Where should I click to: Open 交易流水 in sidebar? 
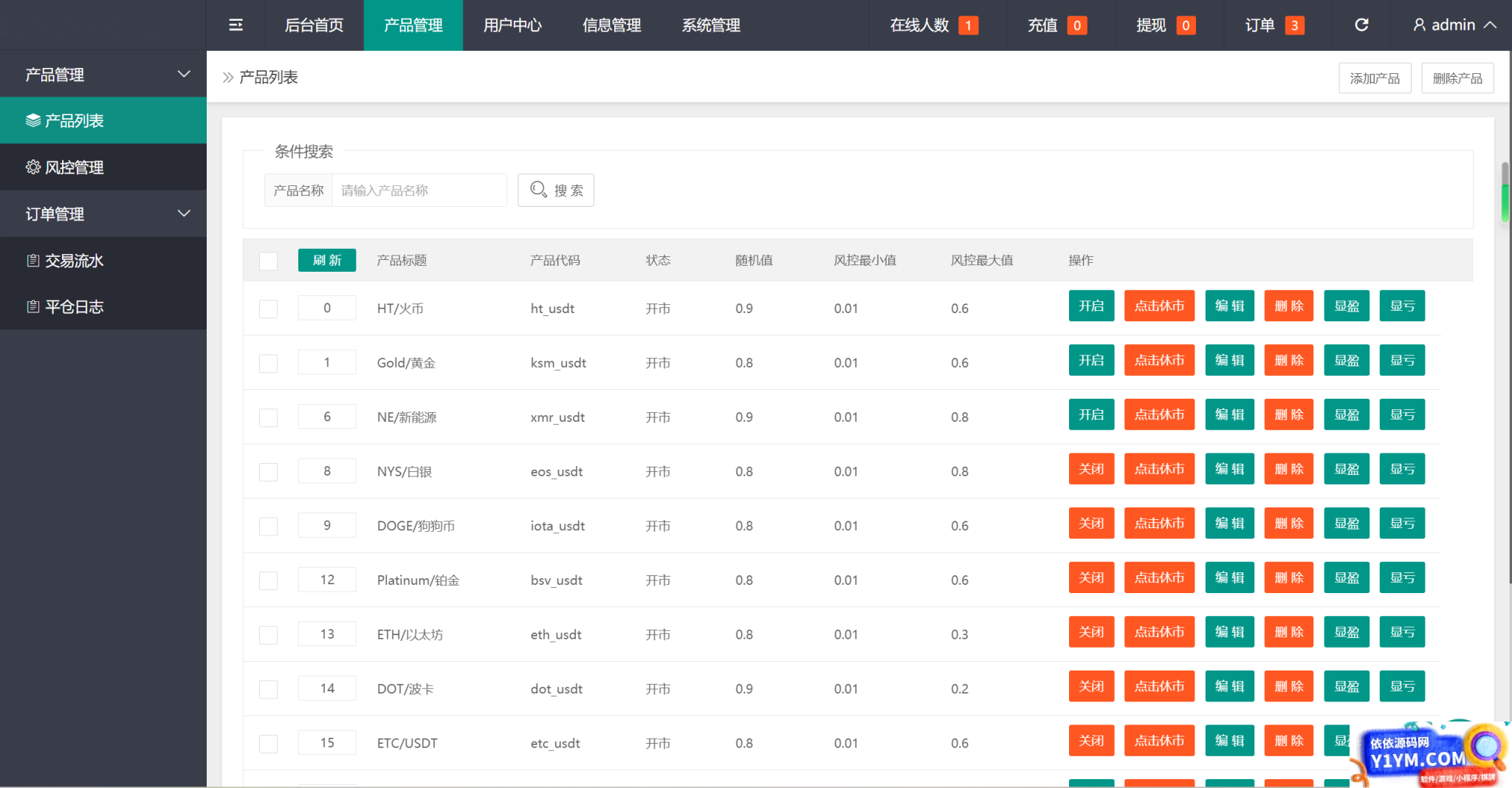point(103,260)
